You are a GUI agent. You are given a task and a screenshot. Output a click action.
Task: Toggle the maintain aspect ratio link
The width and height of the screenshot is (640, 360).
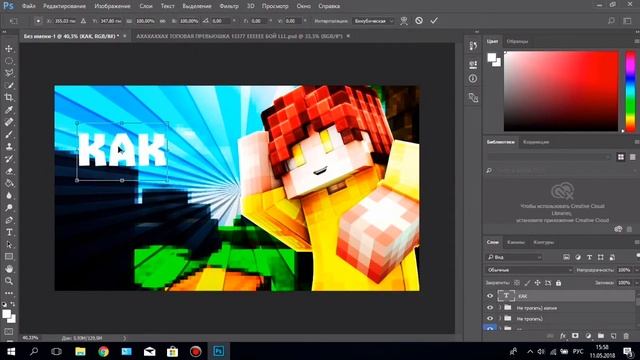pos(162,20)
